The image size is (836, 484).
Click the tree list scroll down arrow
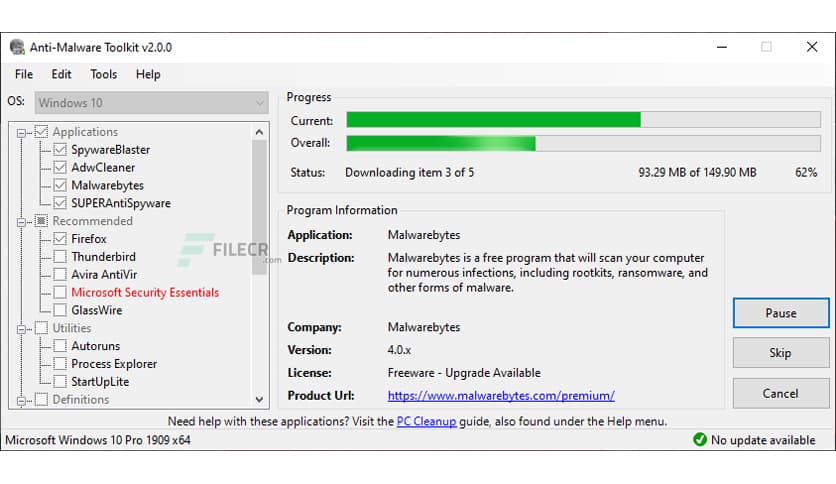259,399
